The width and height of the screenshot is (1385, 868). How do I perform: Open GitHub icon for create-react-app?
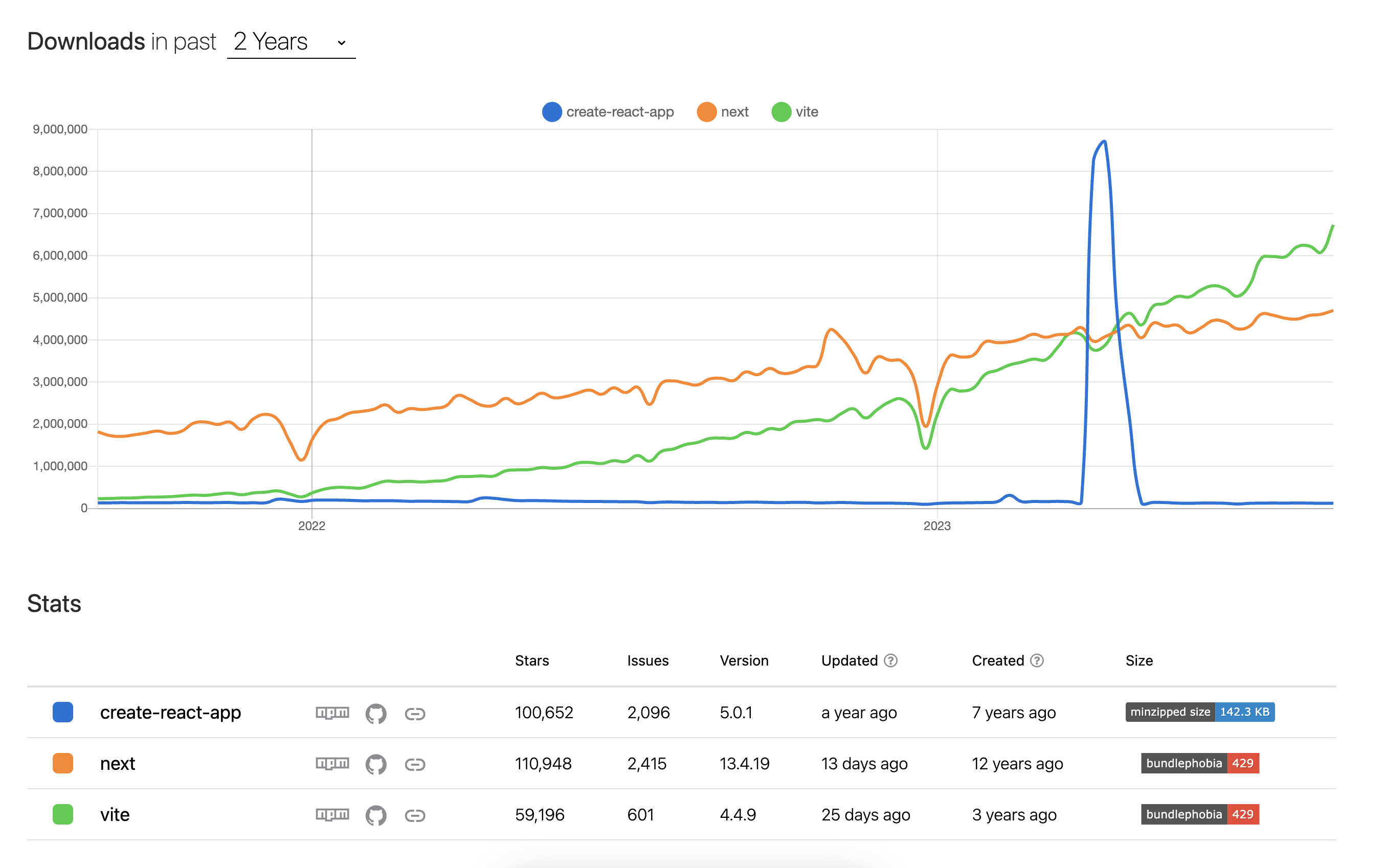click(375, 714)
